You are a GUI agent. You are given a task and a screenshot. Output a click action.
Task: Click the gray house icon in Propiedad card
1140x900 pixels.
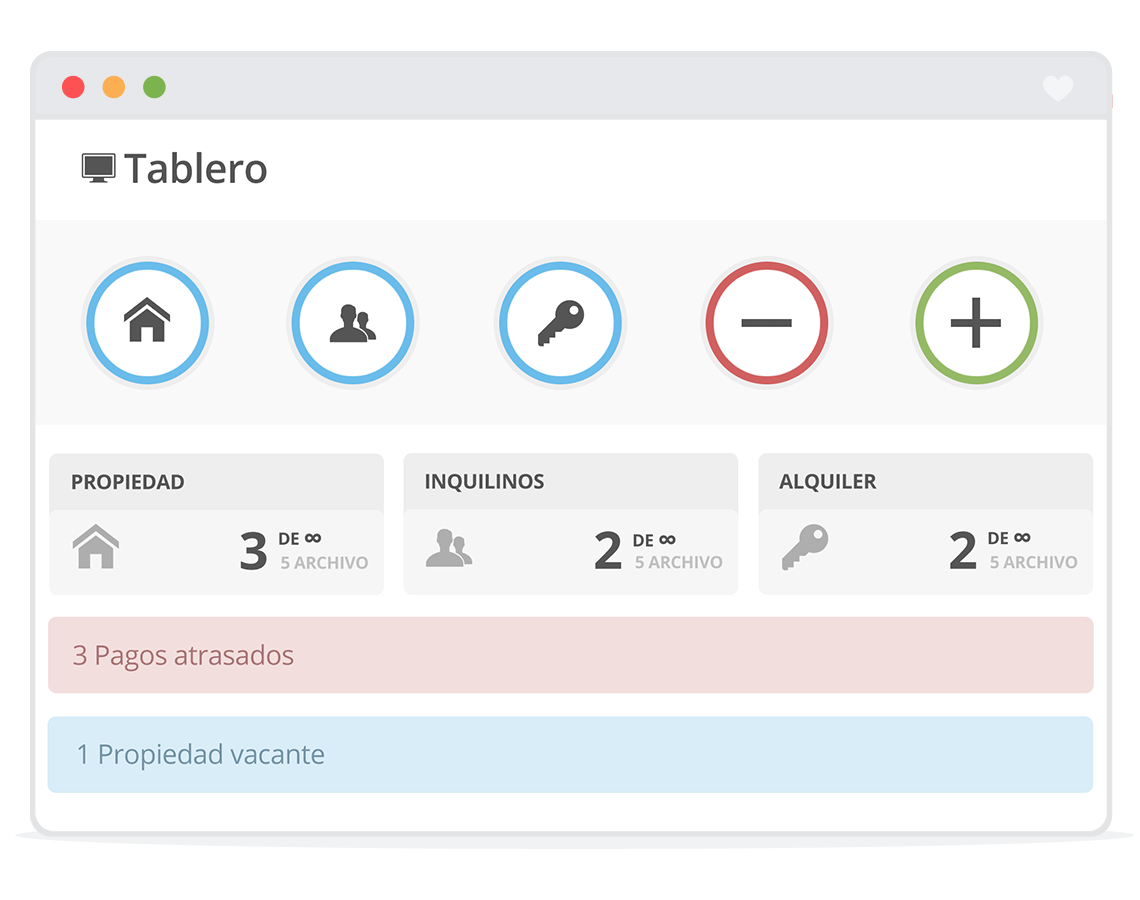tap(96, 547)
